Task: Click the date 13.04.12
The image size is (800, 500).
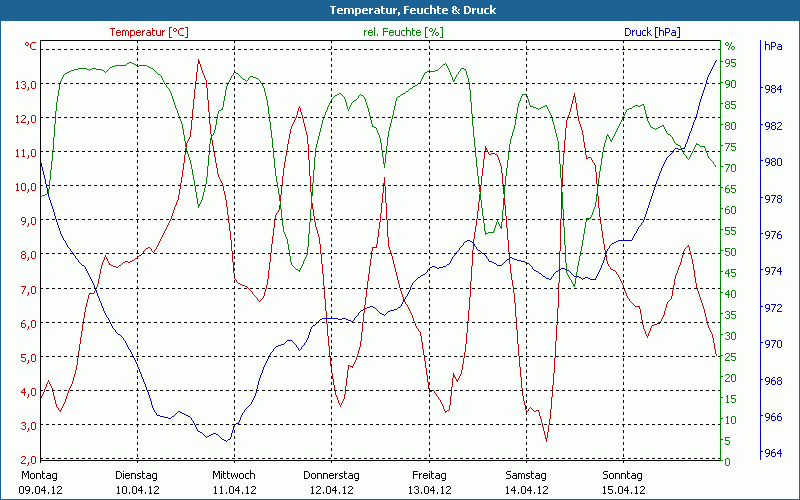Action: (429, 490)
